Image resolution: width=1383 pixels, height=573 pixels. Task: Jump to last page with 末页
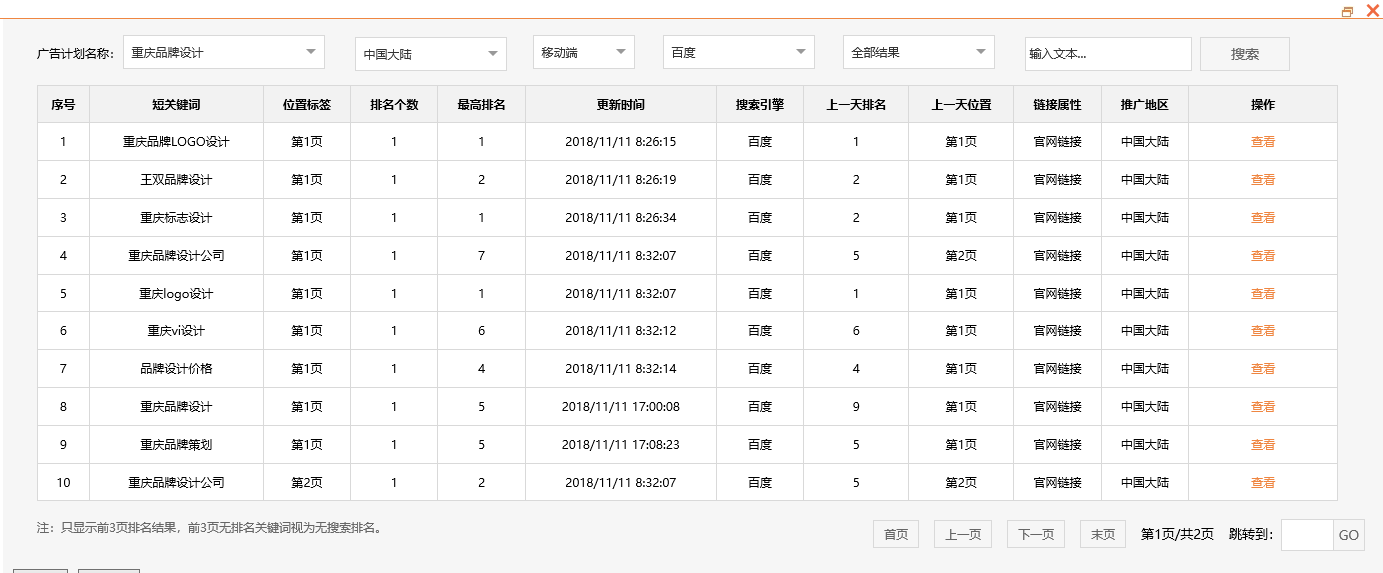pos(1103,534)
